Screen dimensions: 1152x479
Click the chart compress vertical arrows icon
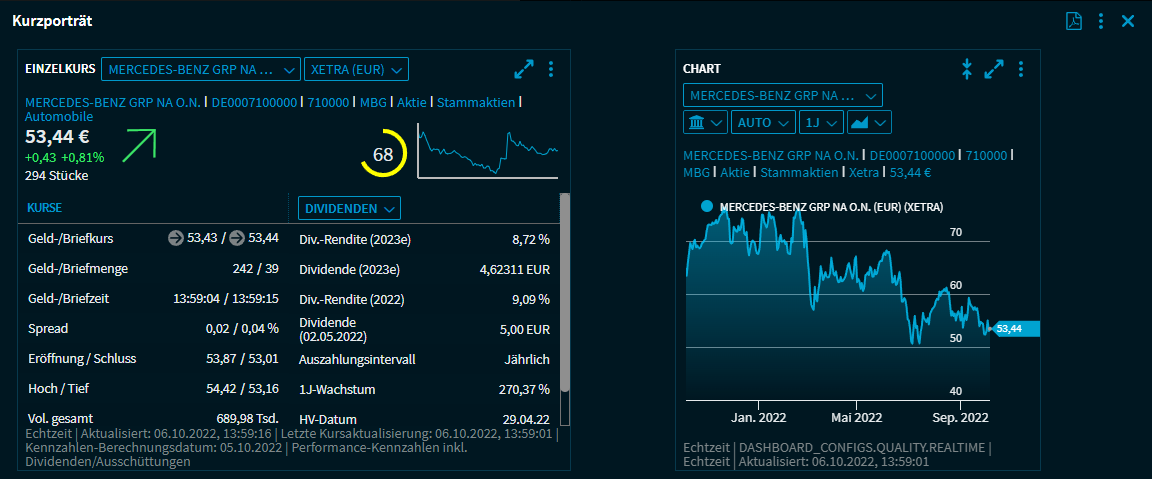click(x=967, y=69)
